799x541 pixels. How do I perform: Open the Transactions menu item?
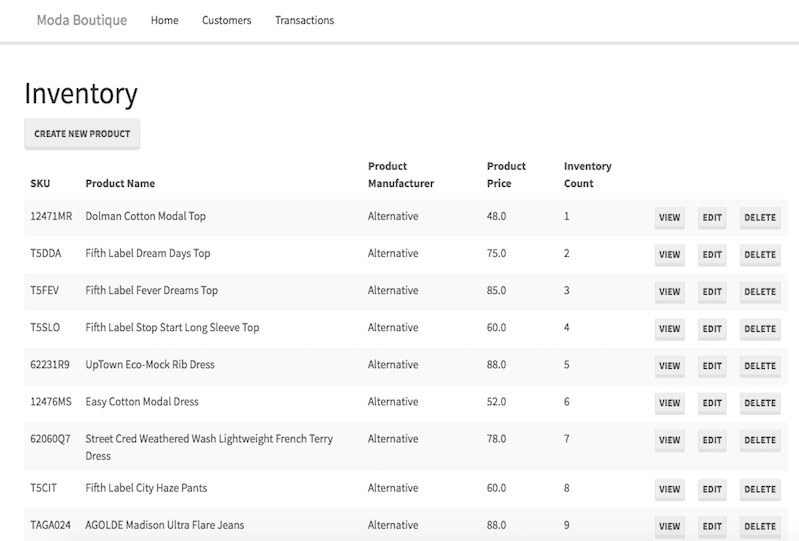click(x=305, y=20)
